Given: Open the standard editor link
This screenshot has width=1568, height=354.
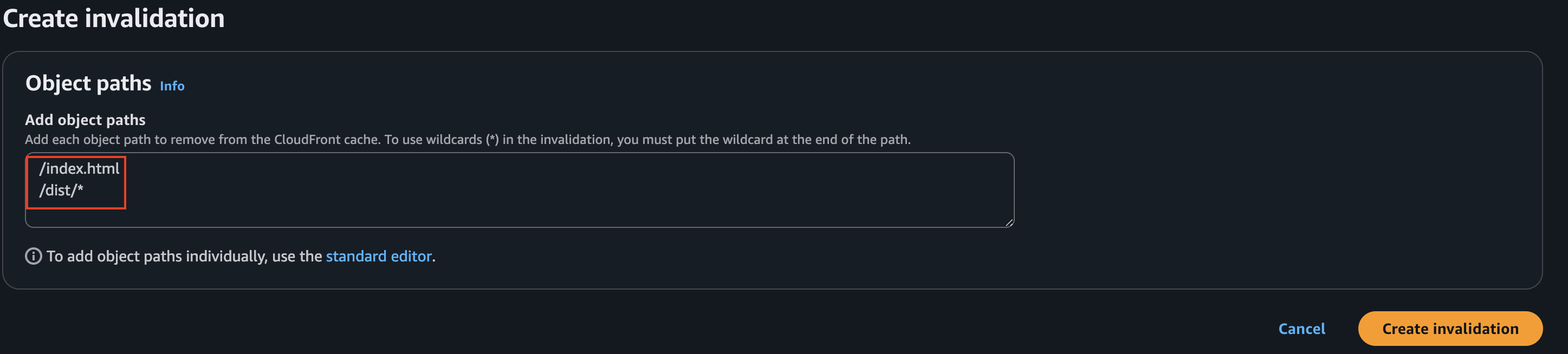Looking at the screenshot, I should click(x=379, y=256).
